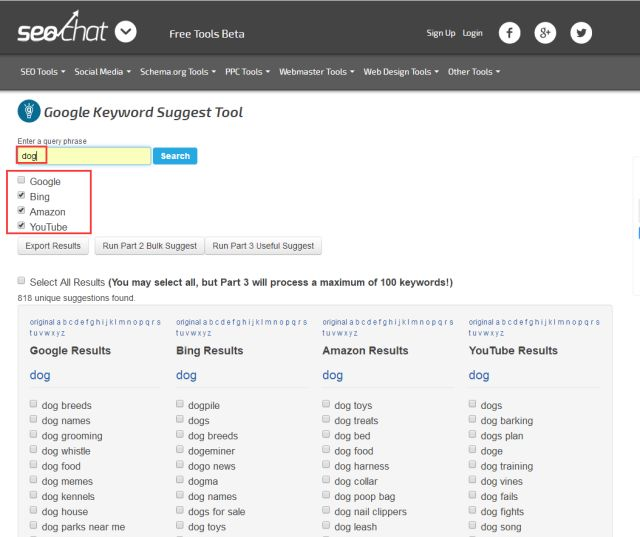
Task: Open the Google Plus icon
Action: tap(545, 33)
